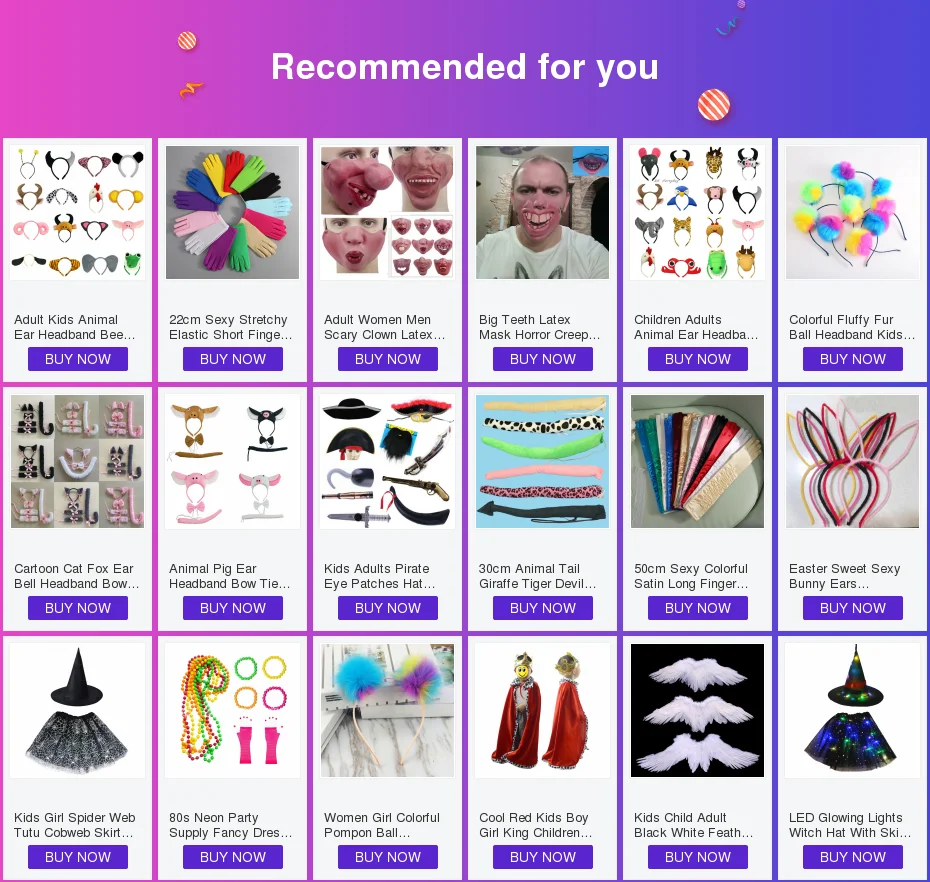Buy the Adult Kids Animal Ear Headband
Screen dimensions: 930x882
pos(78,359)
